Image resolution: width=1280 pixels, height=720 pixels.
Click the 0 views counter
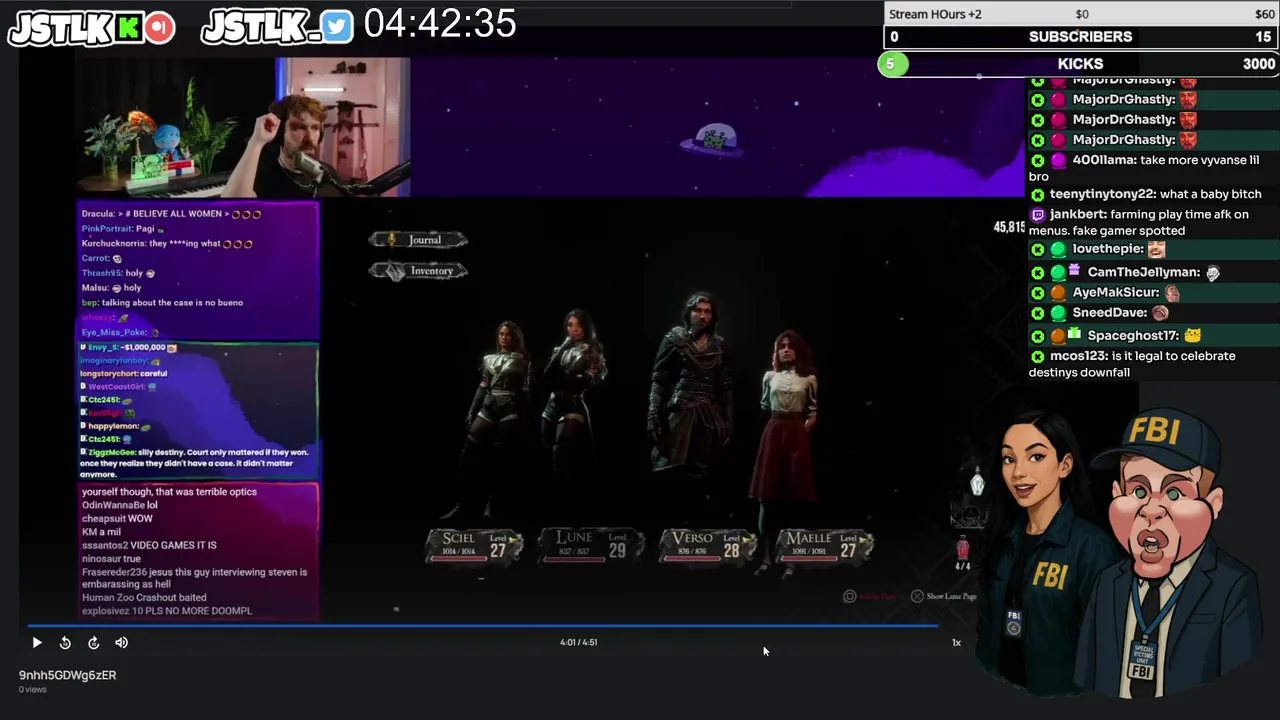pos(33,690)
